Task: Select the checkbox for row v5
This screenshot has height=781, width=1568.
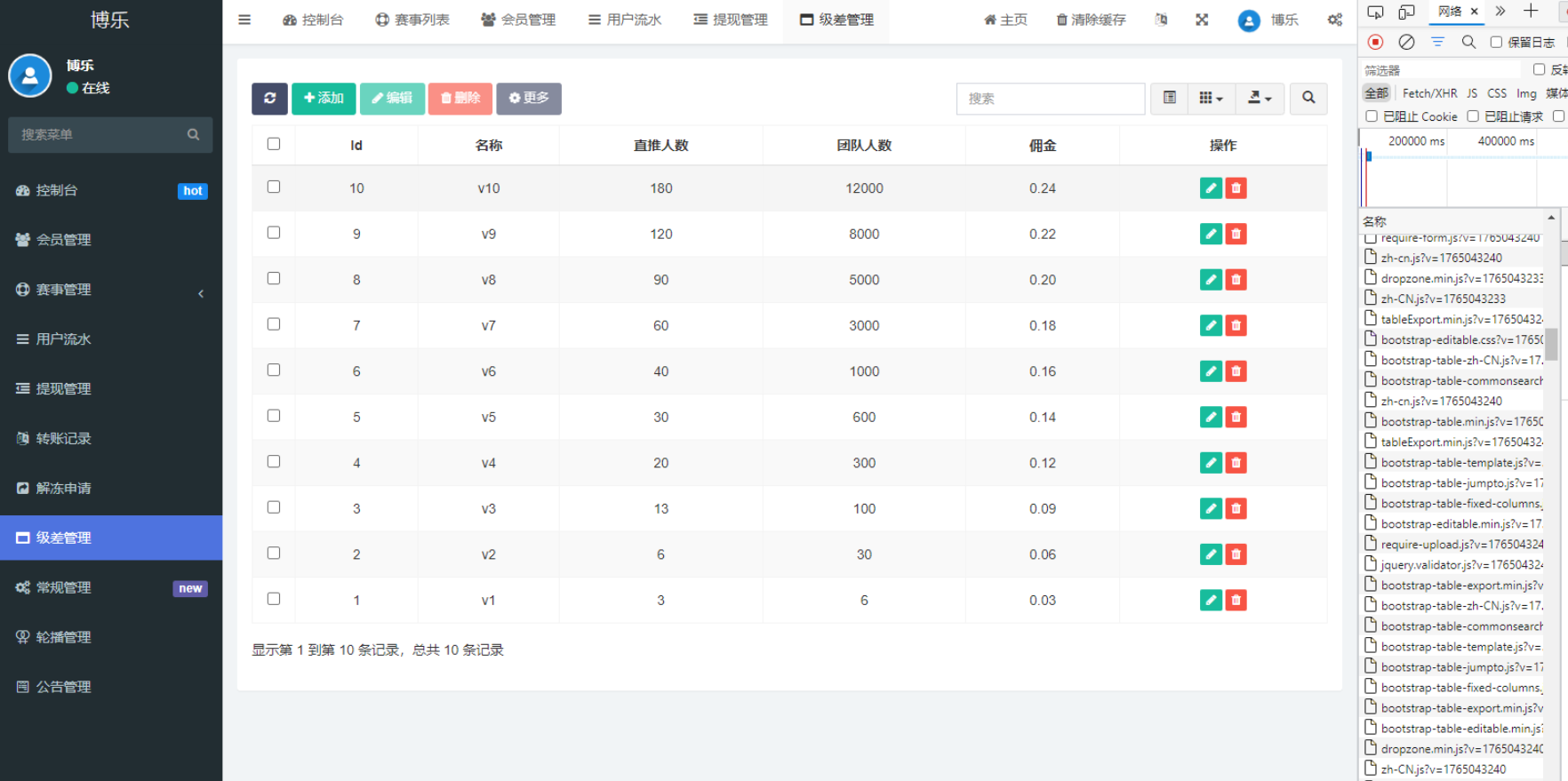Action: pyautogui.click(x=274, y=416)
